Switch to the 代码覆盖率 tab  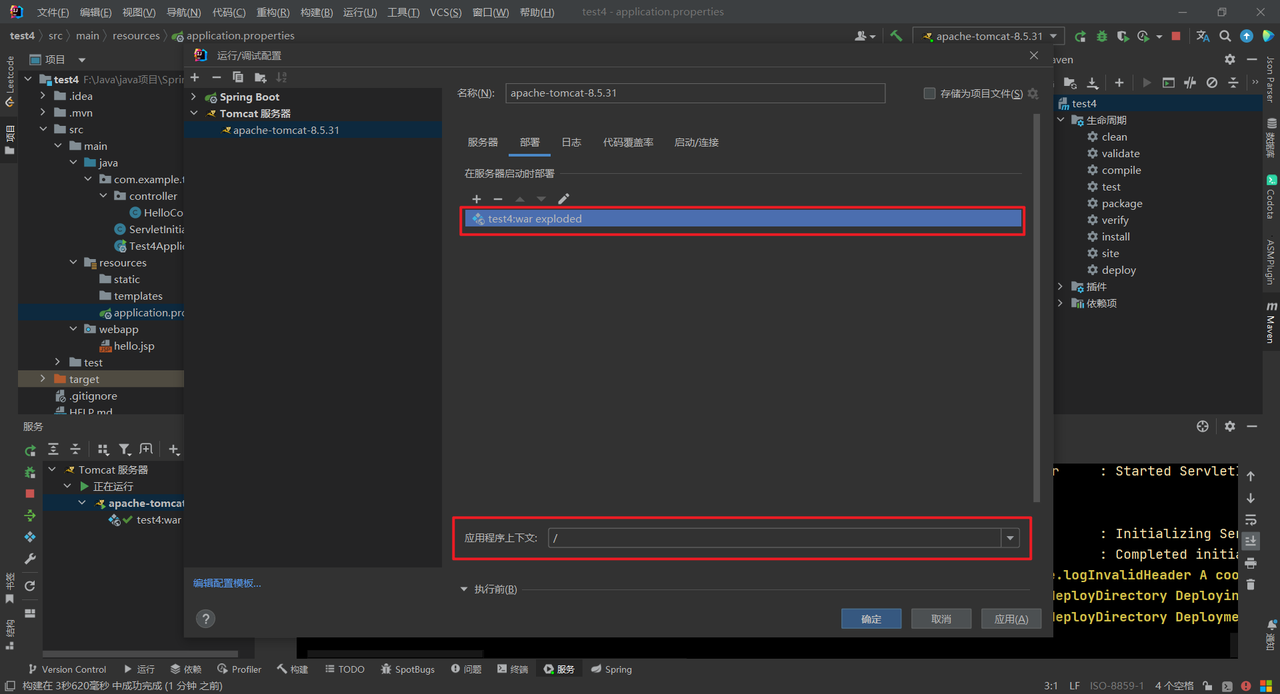(628, 142)
